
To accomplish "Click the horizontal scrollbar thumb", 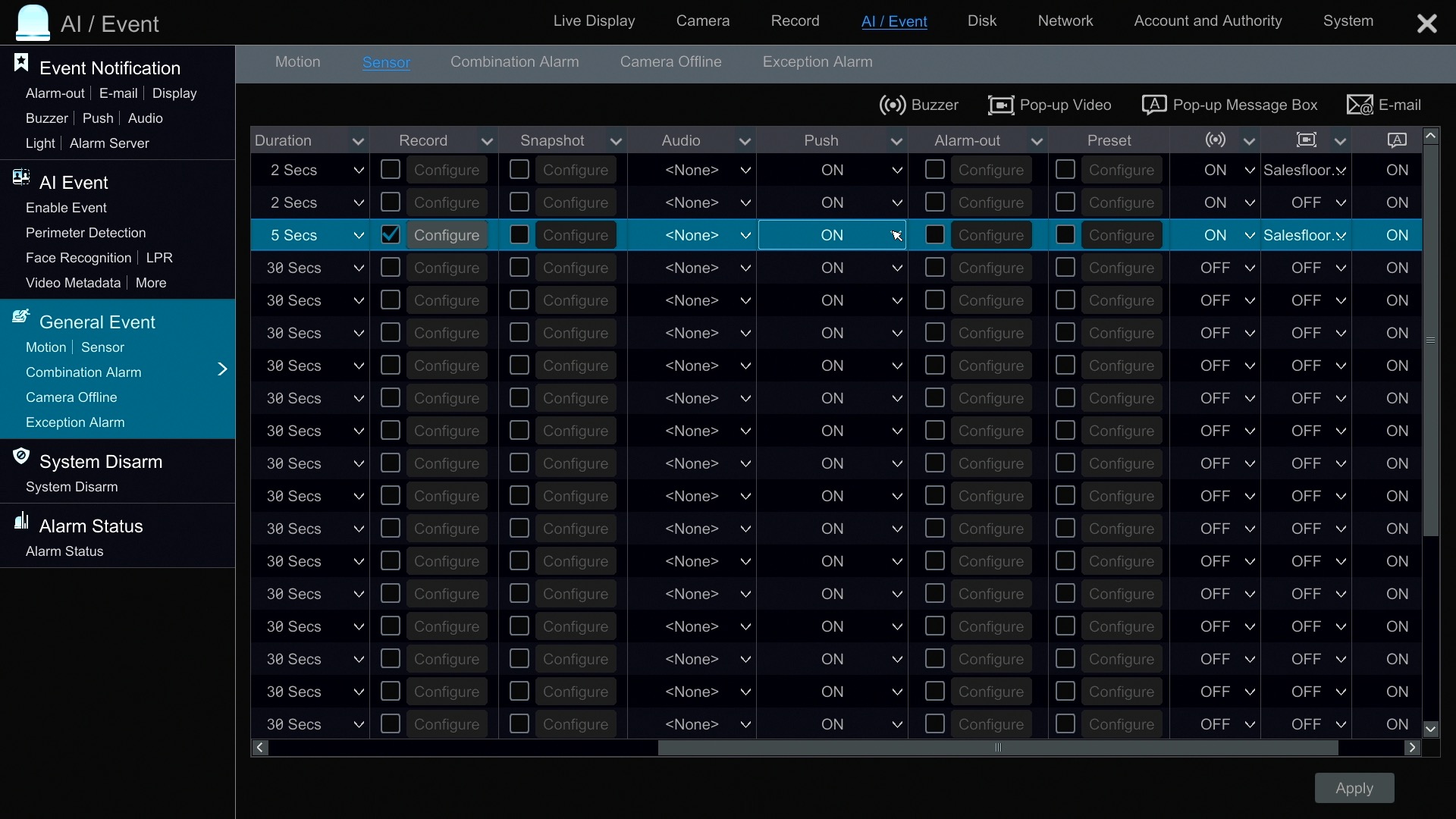I will point(997,748).
